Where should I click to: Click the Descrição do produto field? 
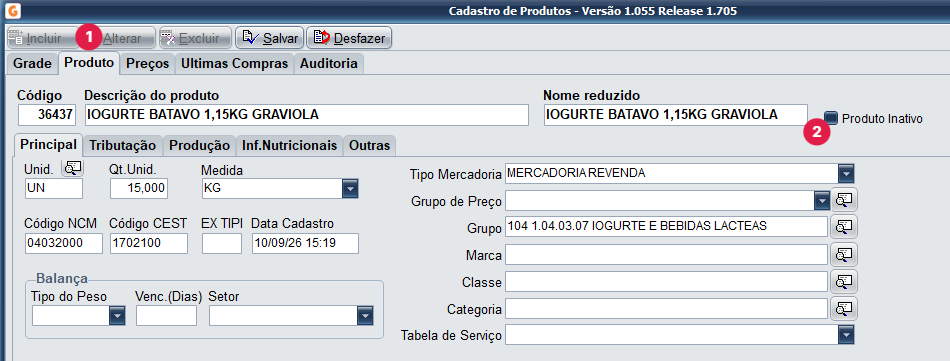pos(307,115)
